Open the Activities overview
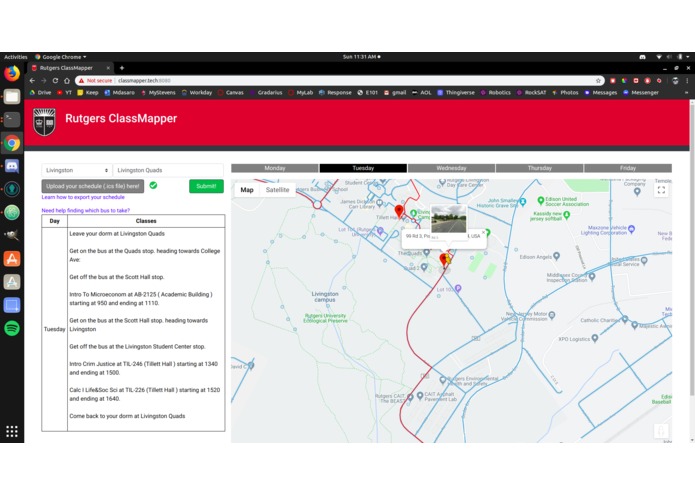The image size is (695, 494). (16, 57)
